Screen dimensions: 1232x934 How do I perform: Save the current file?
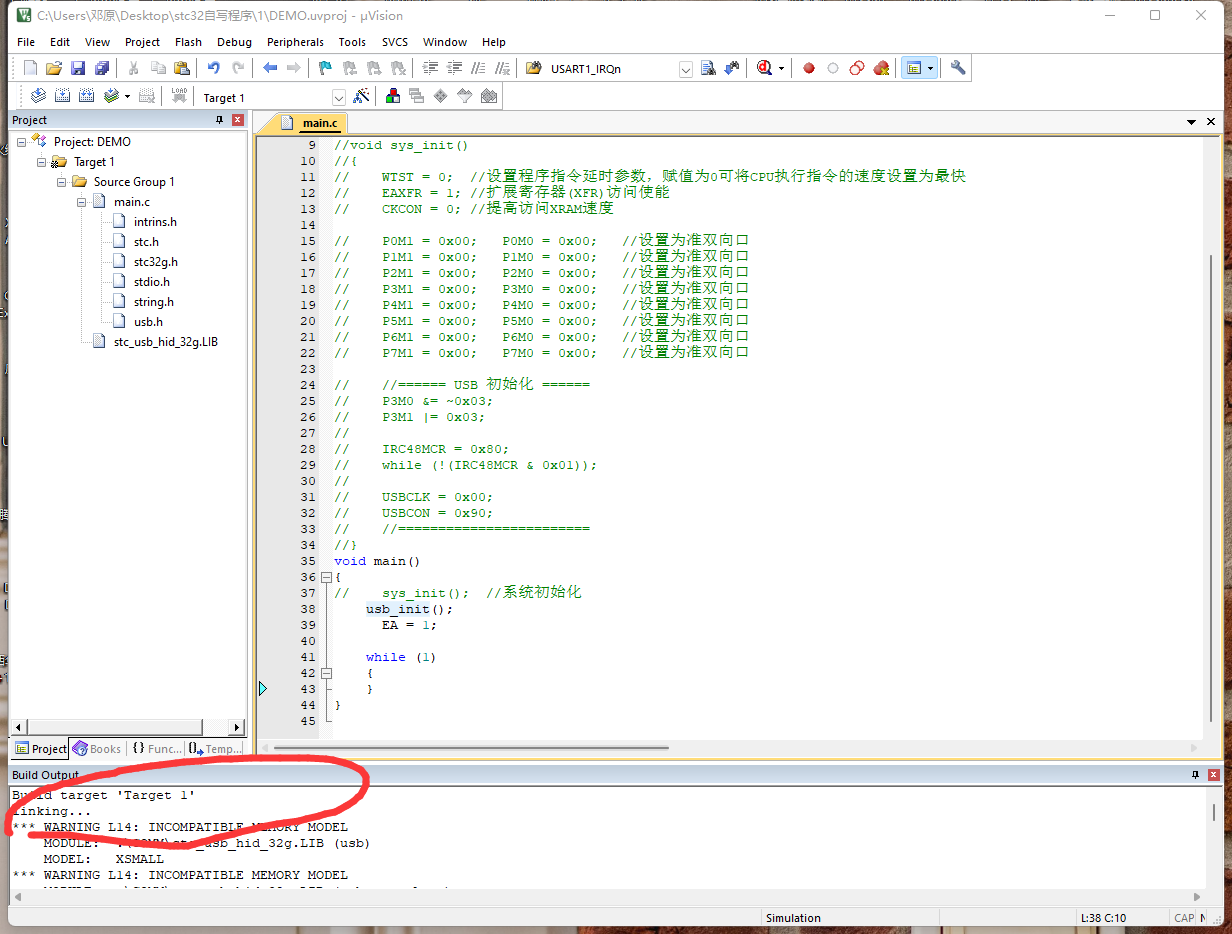point(78,68)
